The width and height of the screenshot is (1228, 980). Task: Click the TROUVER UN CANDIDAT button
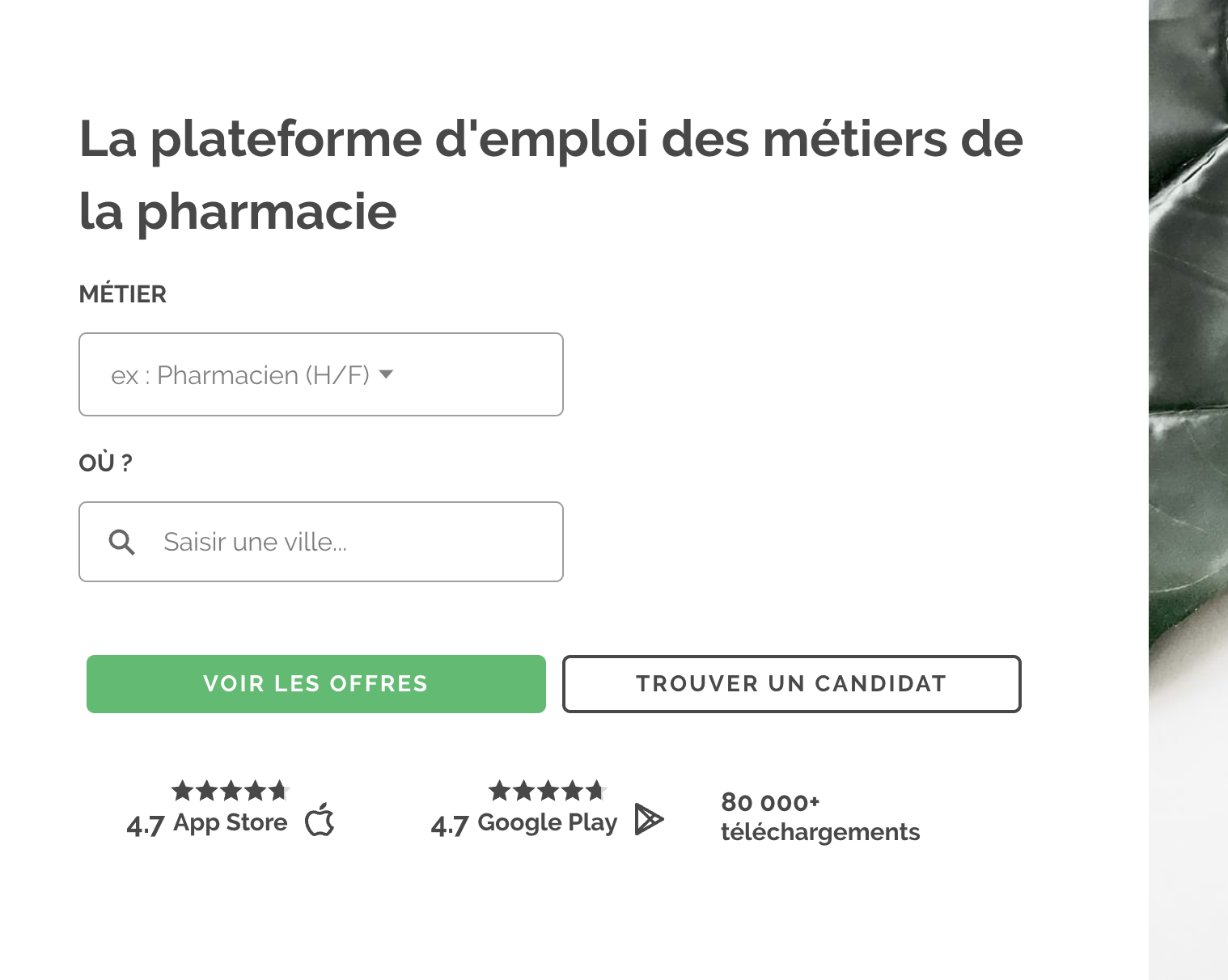pos(792,684)
